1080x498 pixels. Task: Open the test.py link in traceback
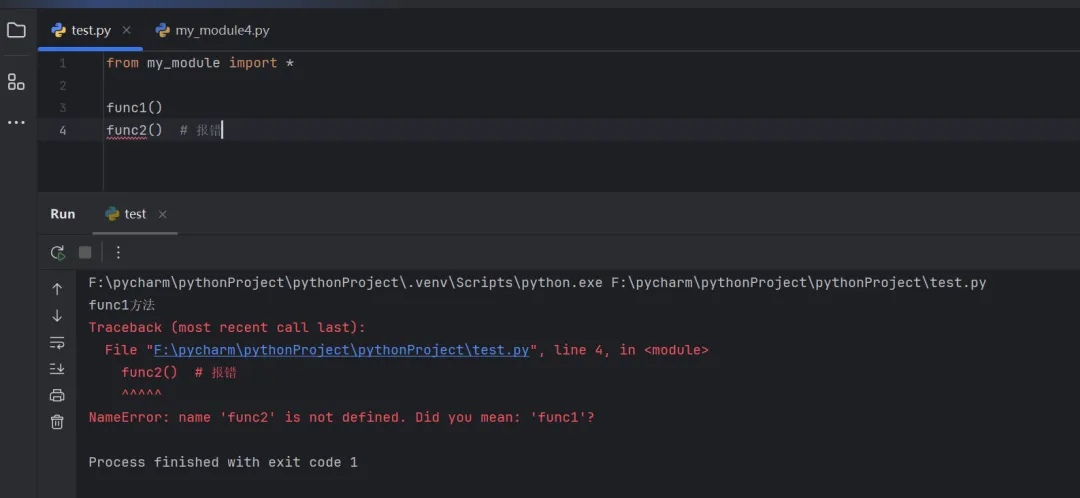tap(340, 350)
